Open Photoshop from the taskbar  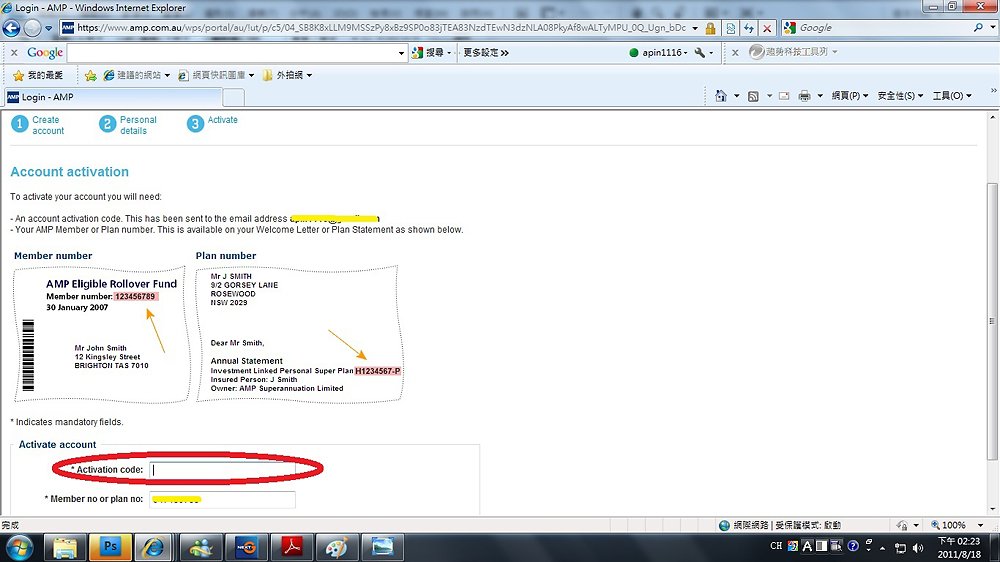[110, 547]
